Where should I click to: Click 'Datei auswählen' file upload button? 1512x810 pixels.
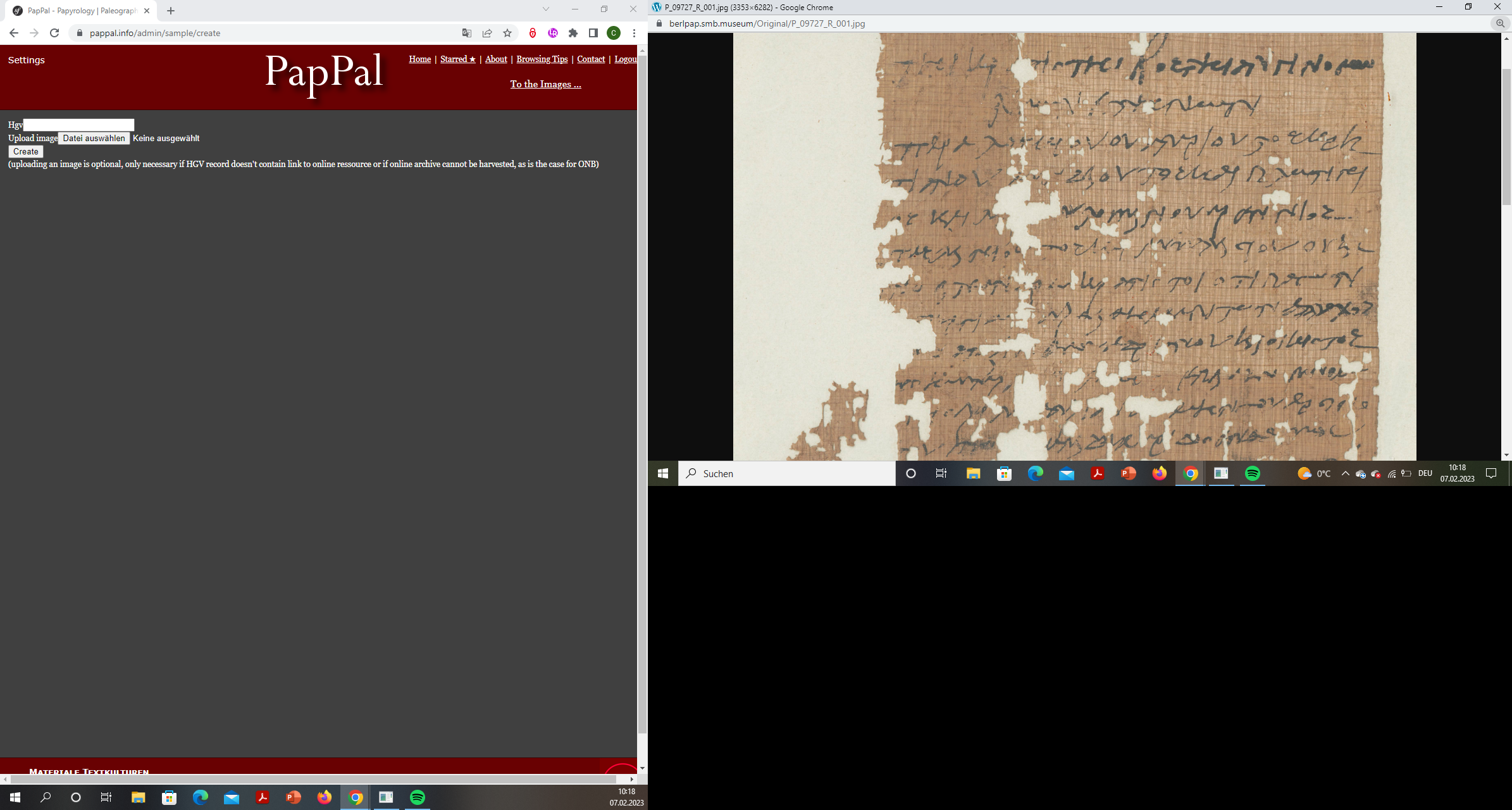coord(94,138)
